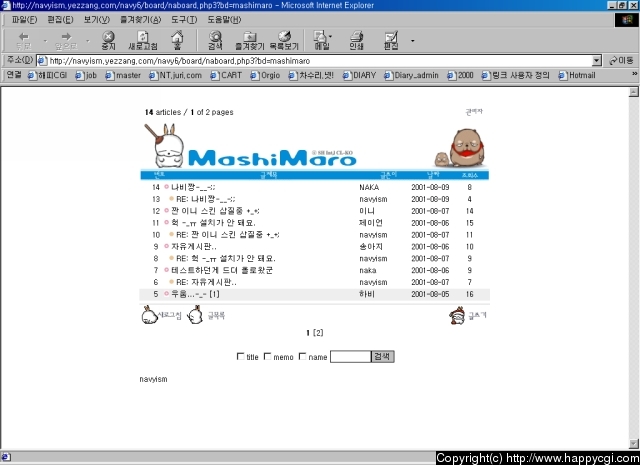Click the Back navigation arrow icon
640x465 pixels.
tap(24, 37)
